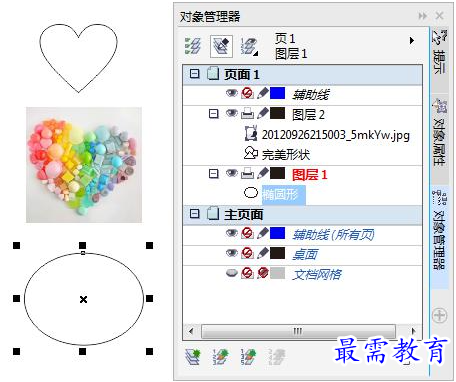
Task: Click blue swatch of 辅助线(所有页) layer
Action: pos(277,233)
